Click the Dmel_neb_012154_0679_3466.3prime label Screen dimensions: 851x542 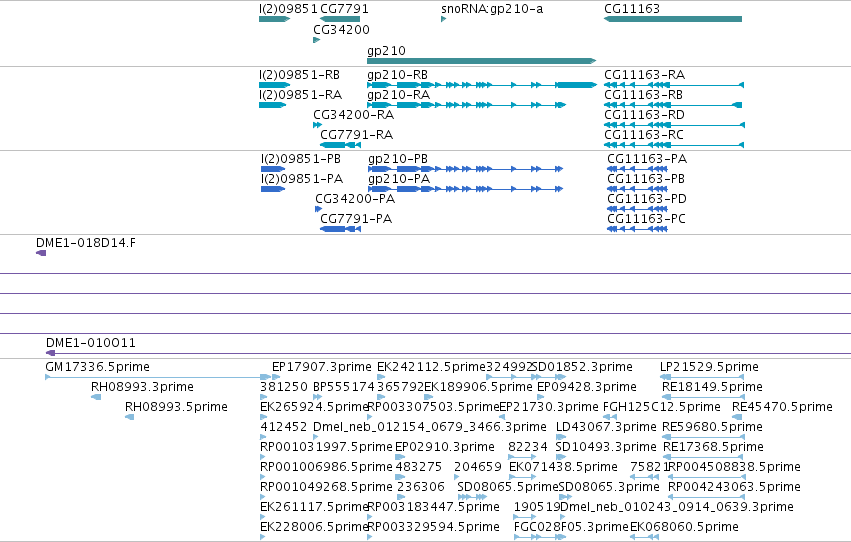(x=430, y=427)
